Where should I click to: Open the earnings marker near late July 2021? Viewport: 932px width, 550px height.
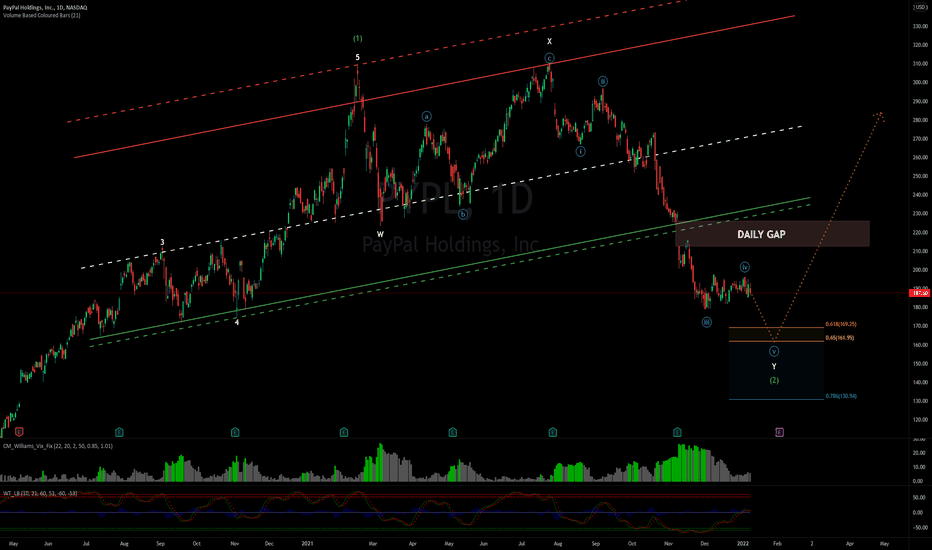tap(553, 432)
